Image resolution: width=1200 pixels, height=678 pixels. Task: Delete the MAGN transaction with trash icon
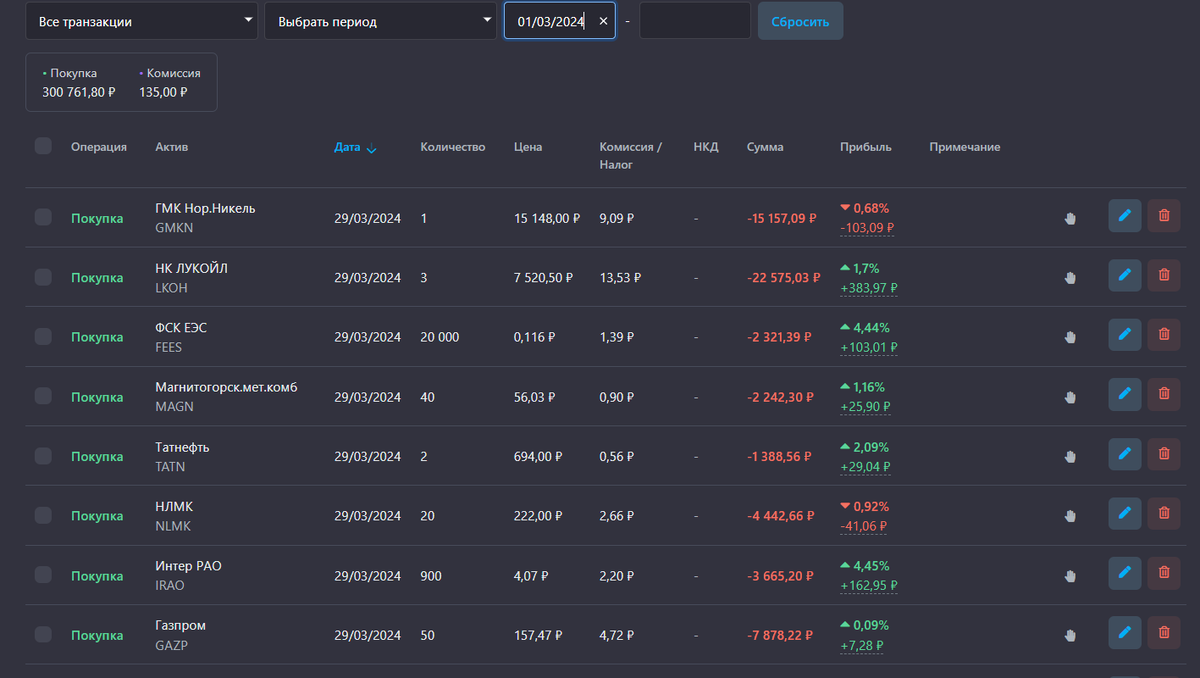pyautogui.click(x=1164, y=394)
